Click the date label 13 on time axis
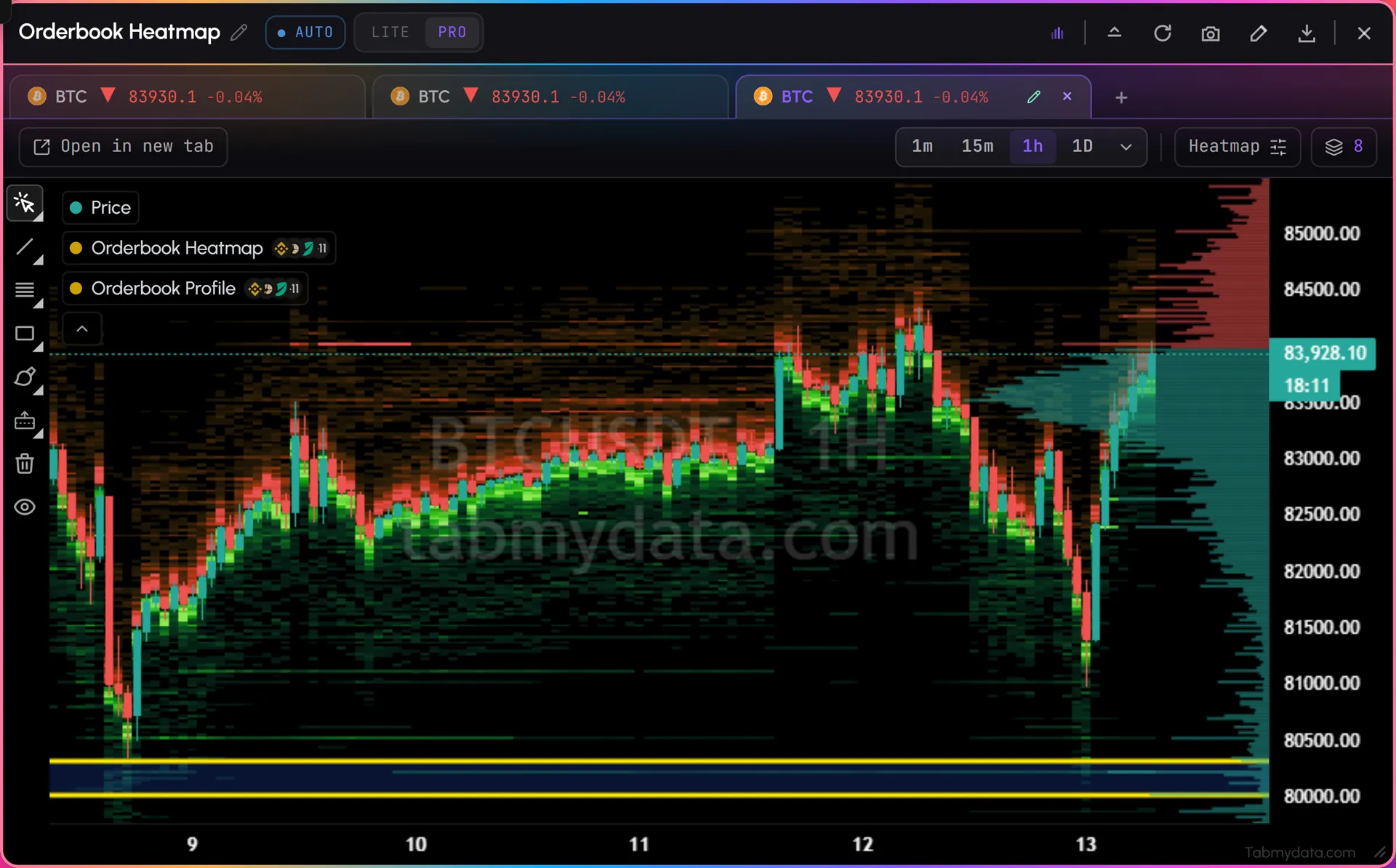This screenshot has width=1396, height=868. click(x=1086, y=844)
